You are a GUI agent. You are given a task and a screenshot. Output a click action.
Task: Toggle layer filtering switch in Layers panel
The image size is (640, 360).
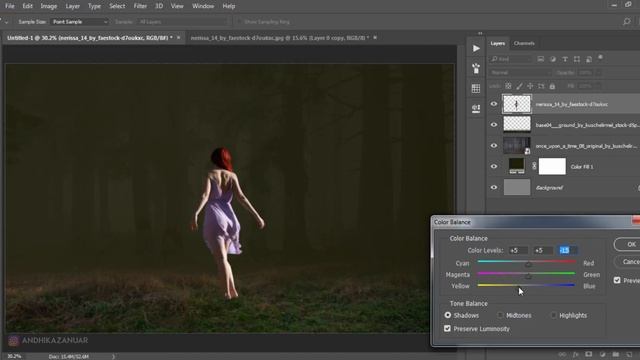600,58
